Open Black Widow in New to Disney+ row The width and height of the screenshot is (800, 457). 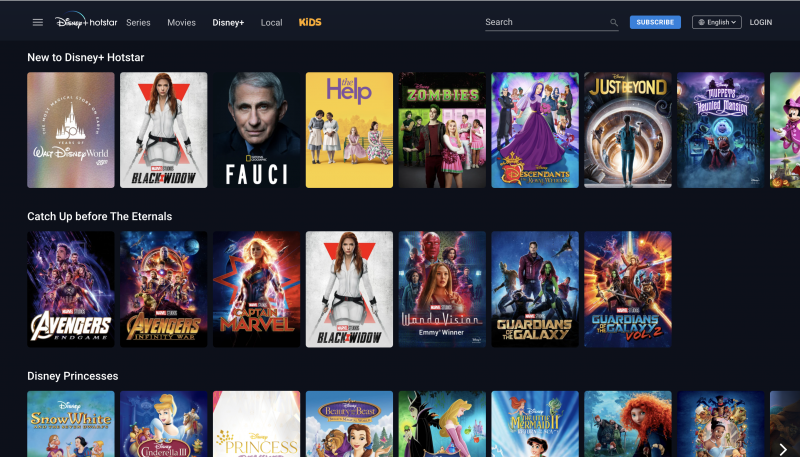click(x=164, y=130)
